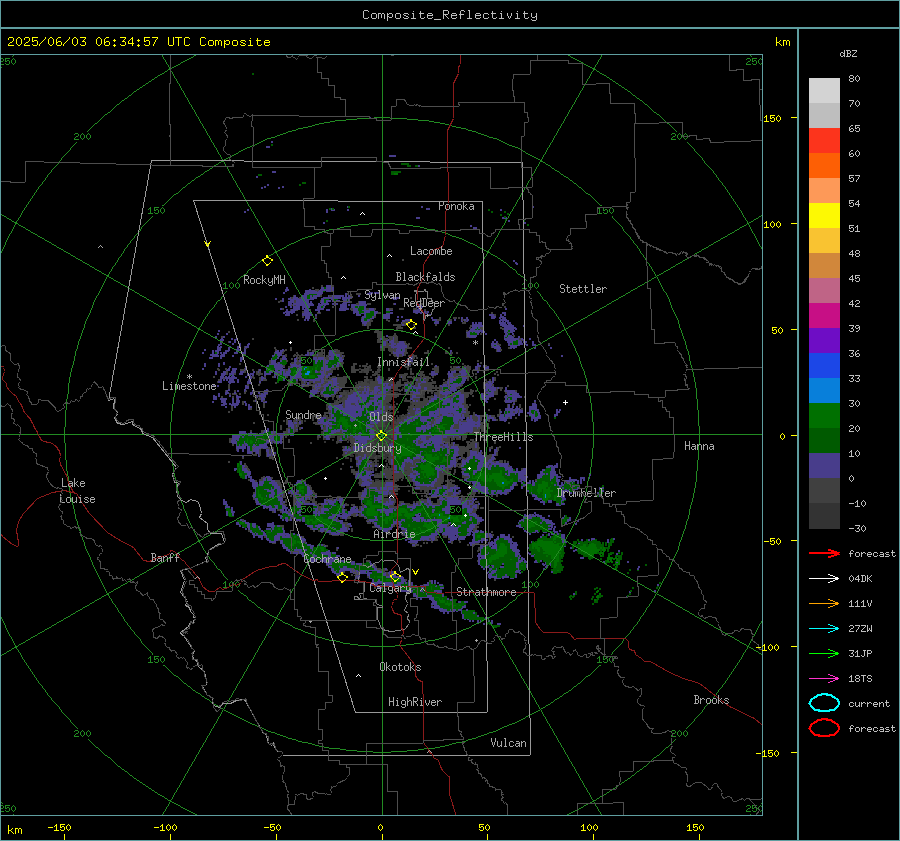This screenshot has height=841, width=900.
Task: Click the yellow diamond marker near RedDeer
Action: (411, 325)
